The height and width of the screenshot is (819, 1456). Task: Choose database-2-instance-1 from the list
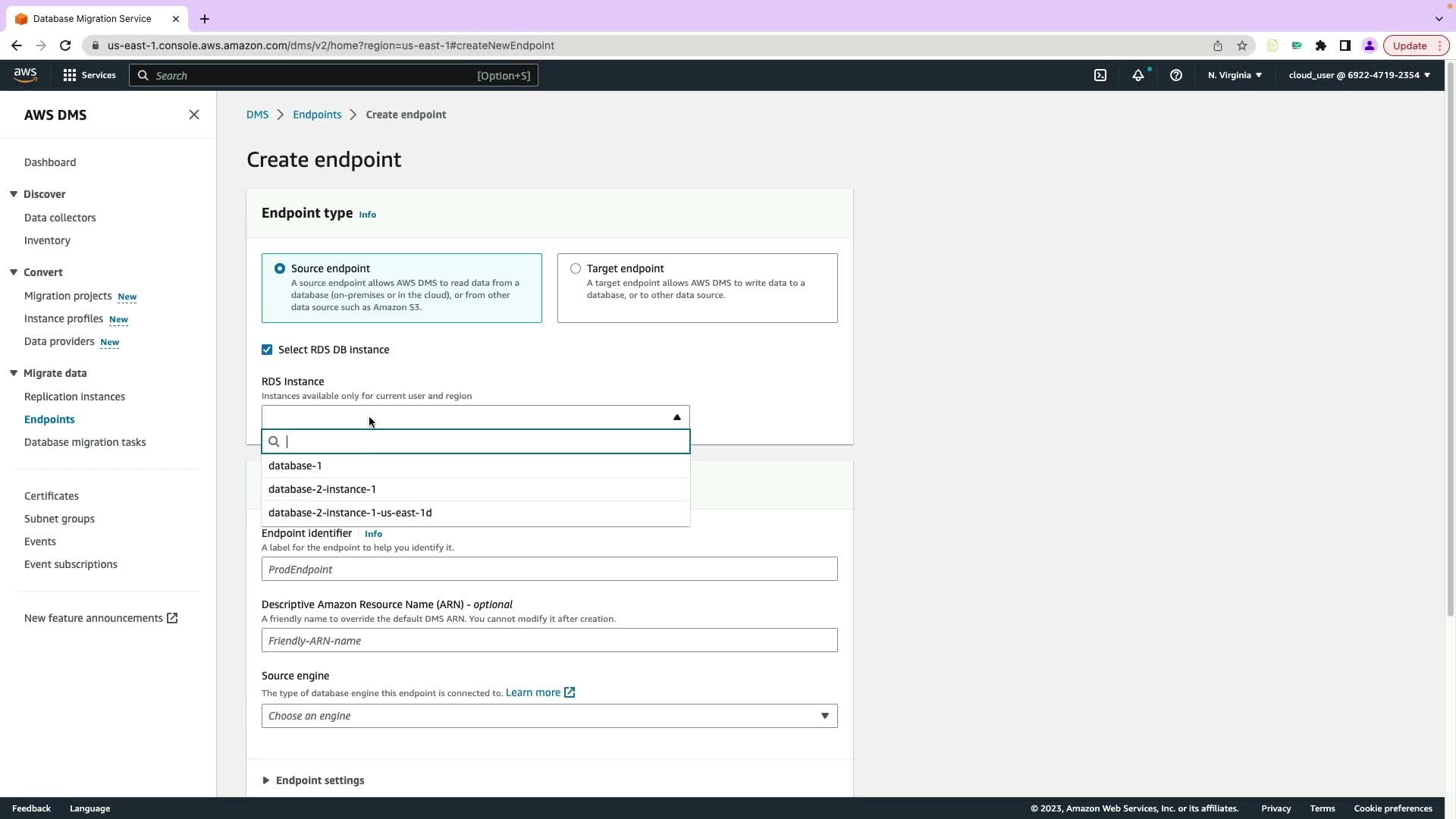(322, 489)
